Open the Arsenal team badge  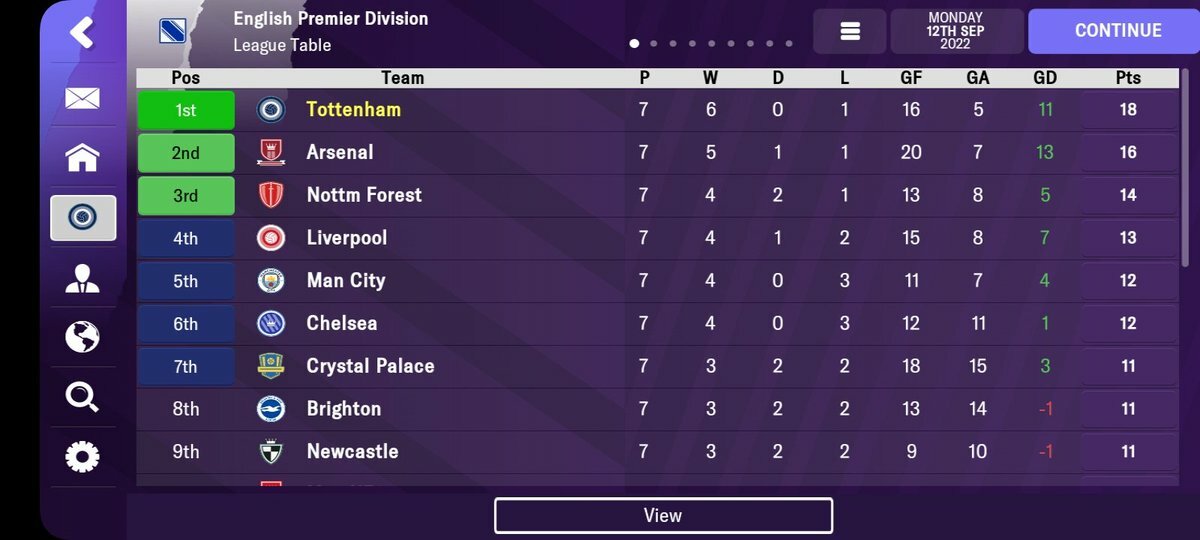[x=271, y=153]
